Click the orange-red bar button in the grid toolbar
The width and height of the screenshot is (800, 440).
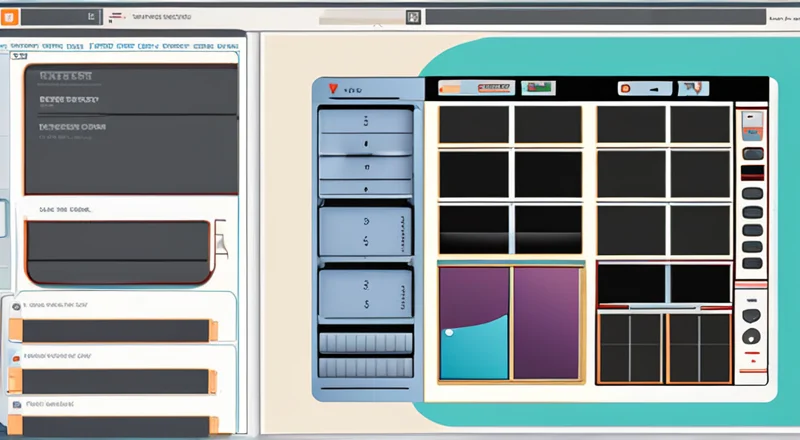coord(484,89)
